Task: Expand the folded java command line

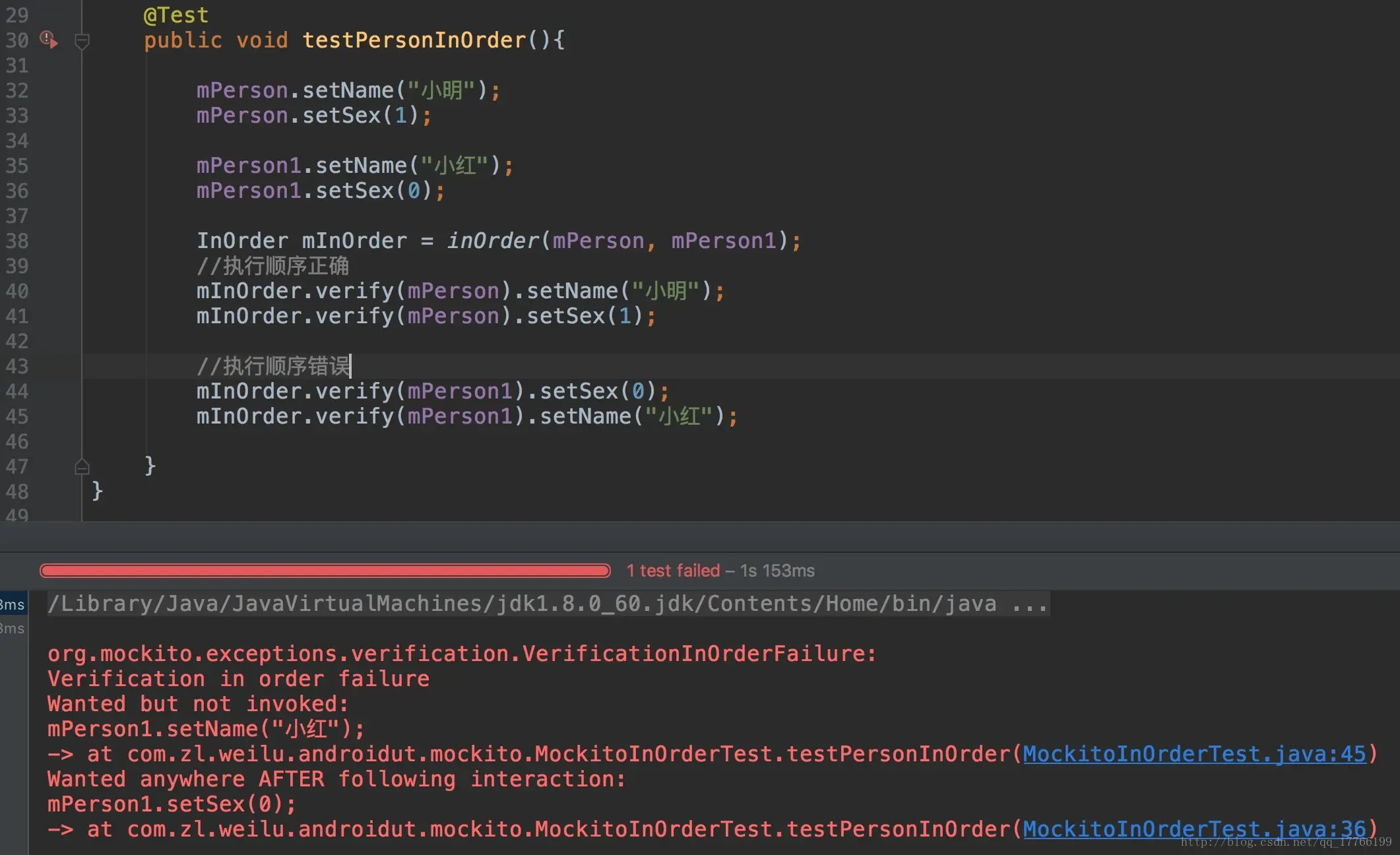Action: [x=1029, y=604]
